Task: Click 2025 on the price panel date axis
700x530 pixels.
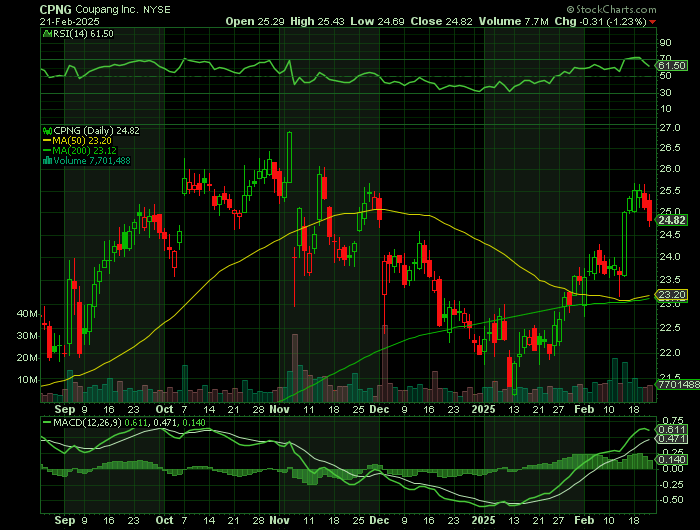Action: pyautogui.click(x=484, y=409)
